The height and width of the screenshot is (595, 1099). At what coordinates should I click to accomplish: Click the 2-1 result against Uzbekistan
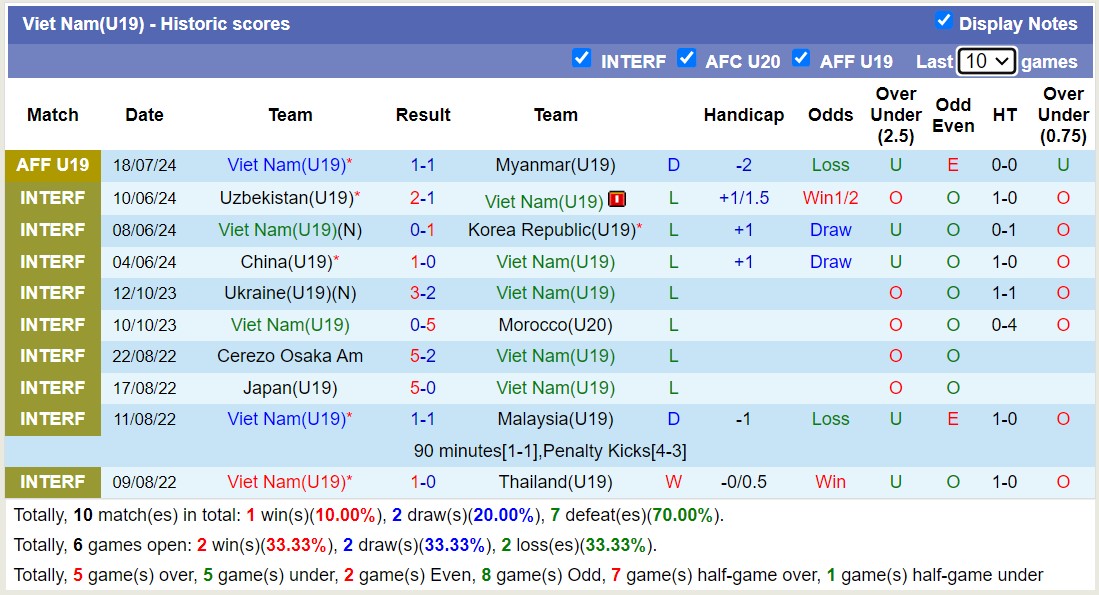[422, 198]
